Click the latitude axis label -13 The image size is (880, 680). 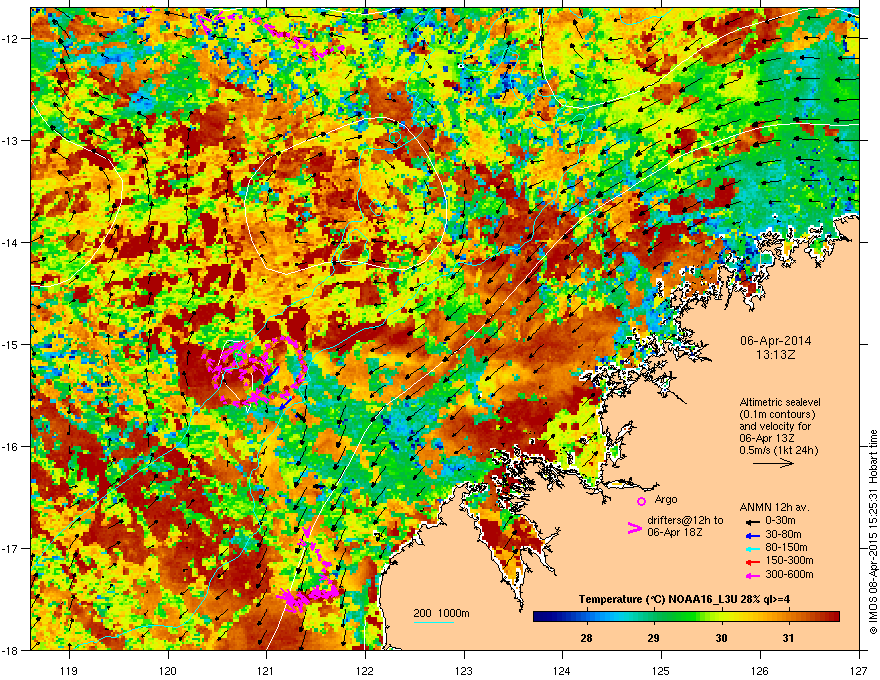click(x=10, y=140)
